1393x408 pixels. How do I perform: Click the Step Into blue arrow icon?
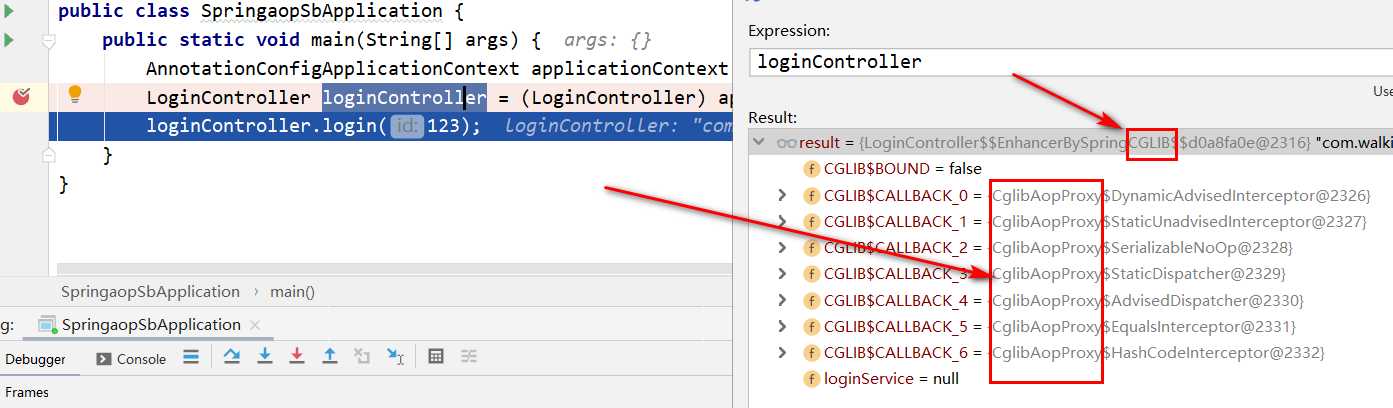tap(265, 356)
